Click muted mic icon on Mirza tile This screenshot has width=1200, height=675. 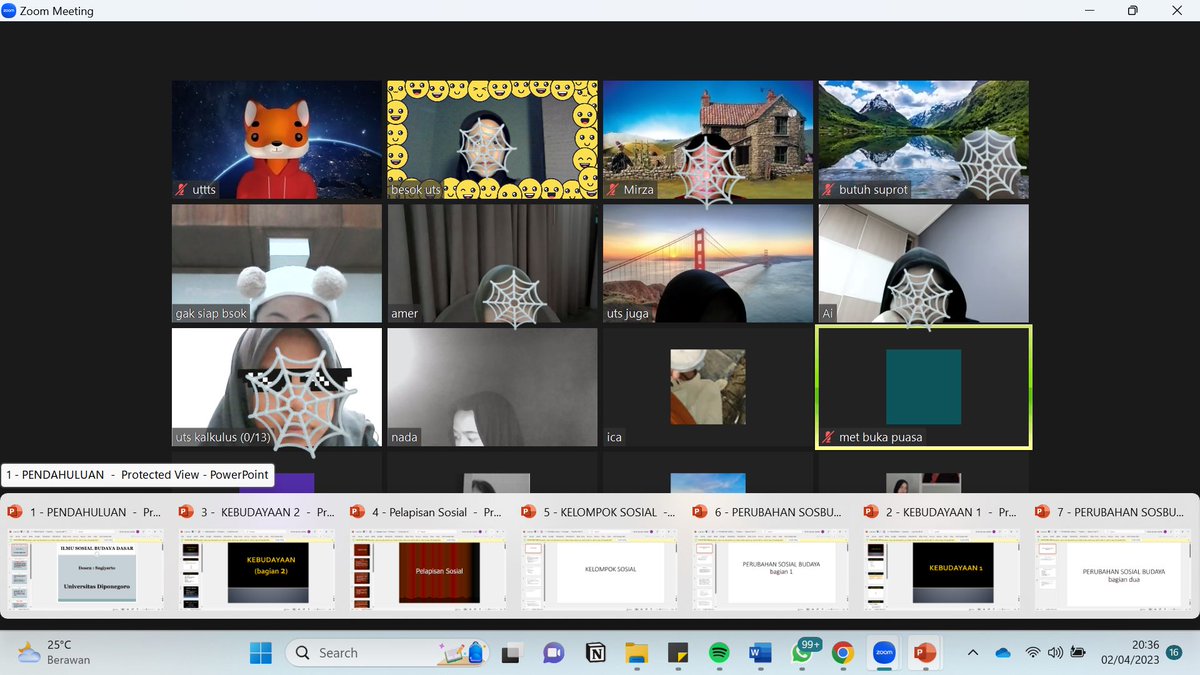pos(613,189)
